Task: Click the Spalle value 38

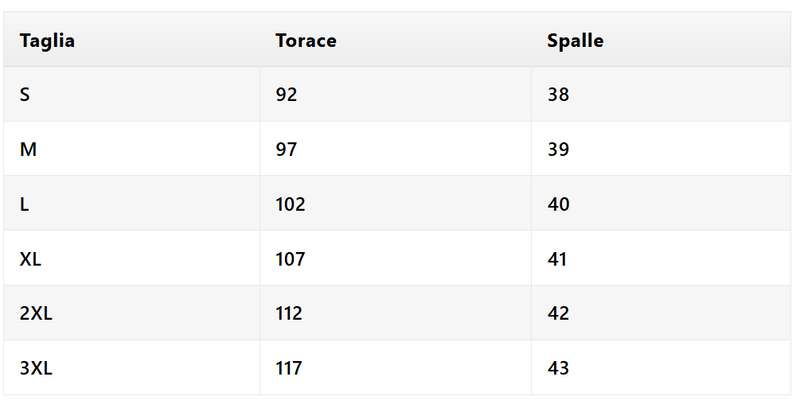Action: 559,95
